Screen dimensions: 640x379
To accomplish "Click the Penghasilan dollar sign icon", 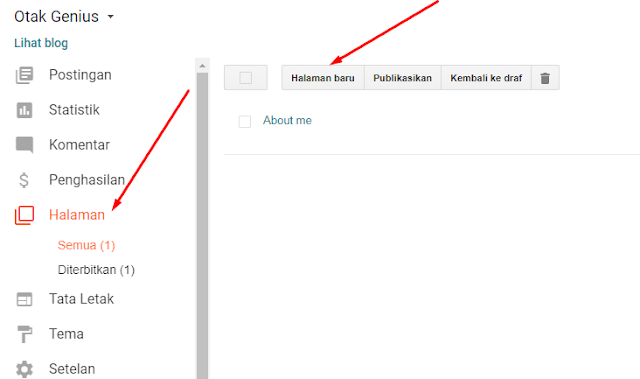I will (24, 180).
